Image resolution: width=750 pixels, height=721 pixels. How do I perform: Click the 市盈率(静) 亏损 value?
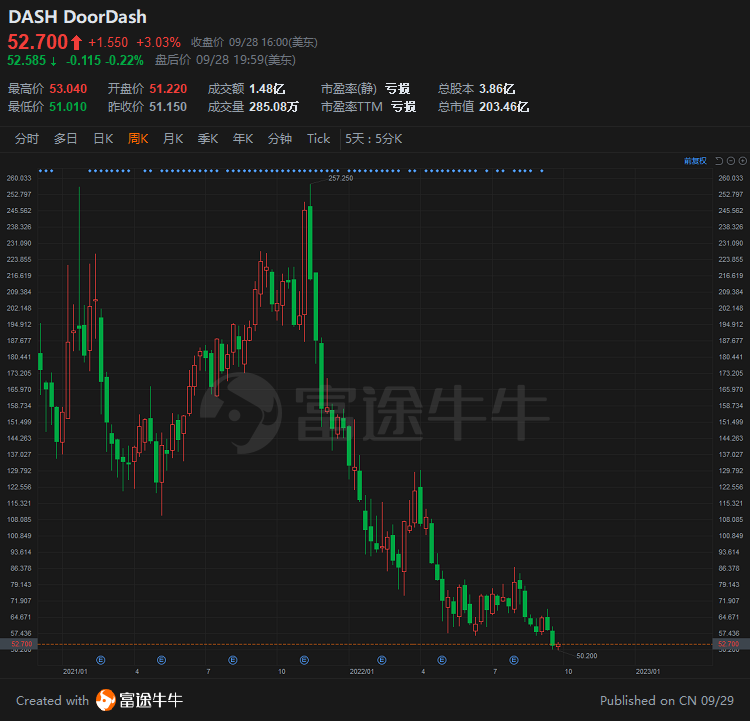[397, 89]
